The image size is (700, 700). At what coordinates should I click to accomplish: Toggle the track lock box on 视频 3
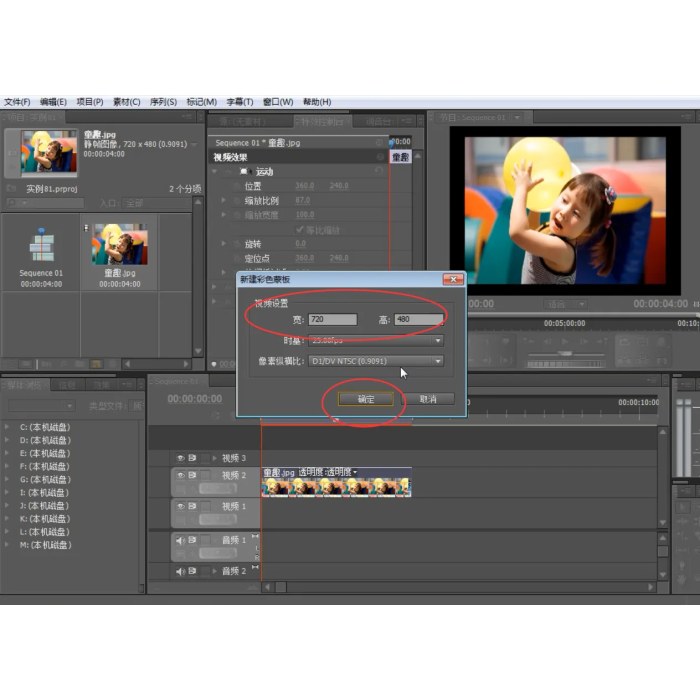(205, 458)
